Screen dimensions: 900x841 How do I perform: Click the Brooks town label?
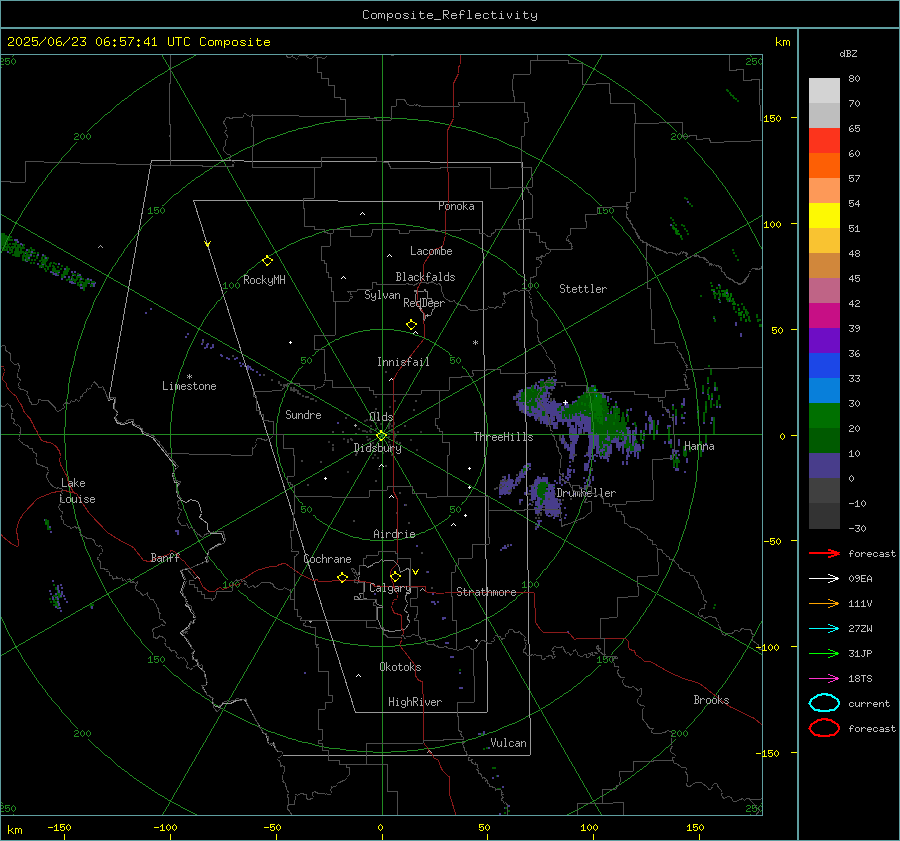tap(711, 700)
